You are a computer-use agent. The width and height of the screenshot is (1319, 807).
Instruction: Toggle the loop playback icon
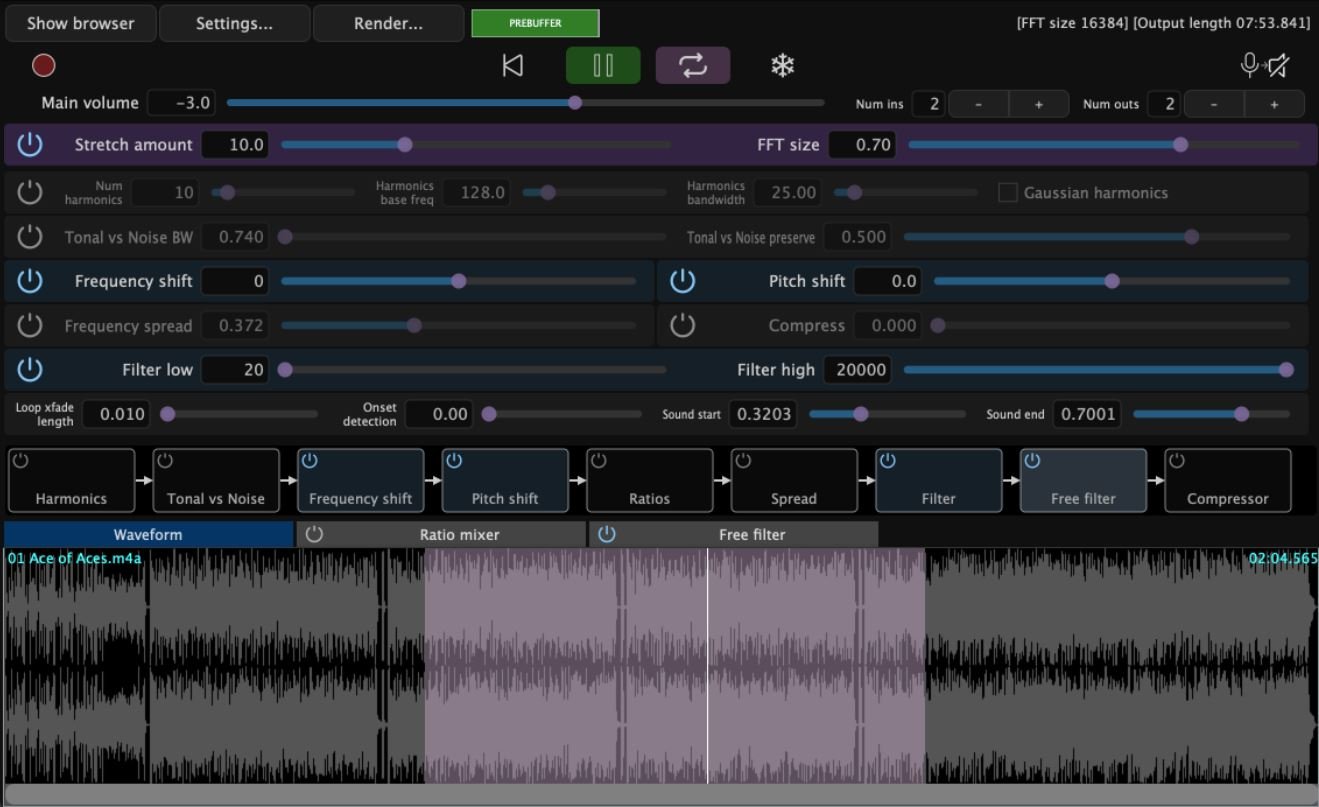coord(692,66)
